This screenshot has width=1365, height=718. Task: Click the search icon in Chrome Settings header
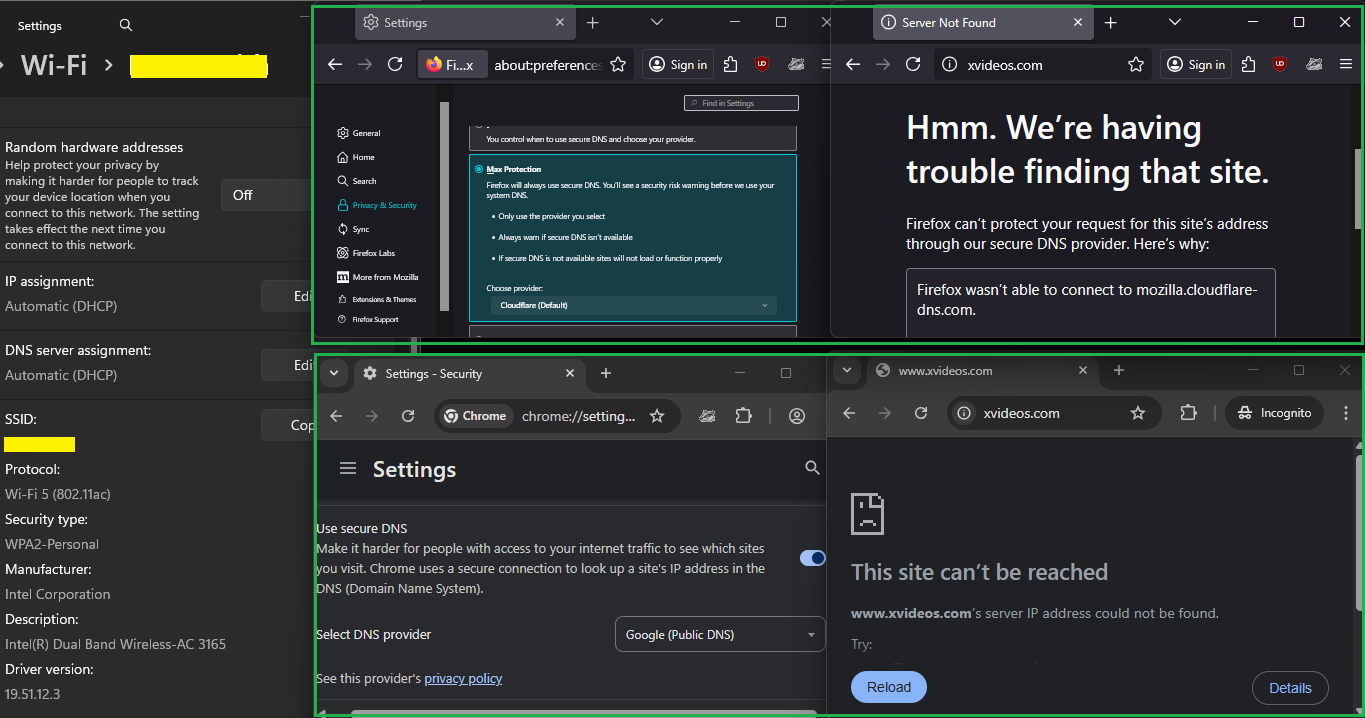tap(812, 468)
